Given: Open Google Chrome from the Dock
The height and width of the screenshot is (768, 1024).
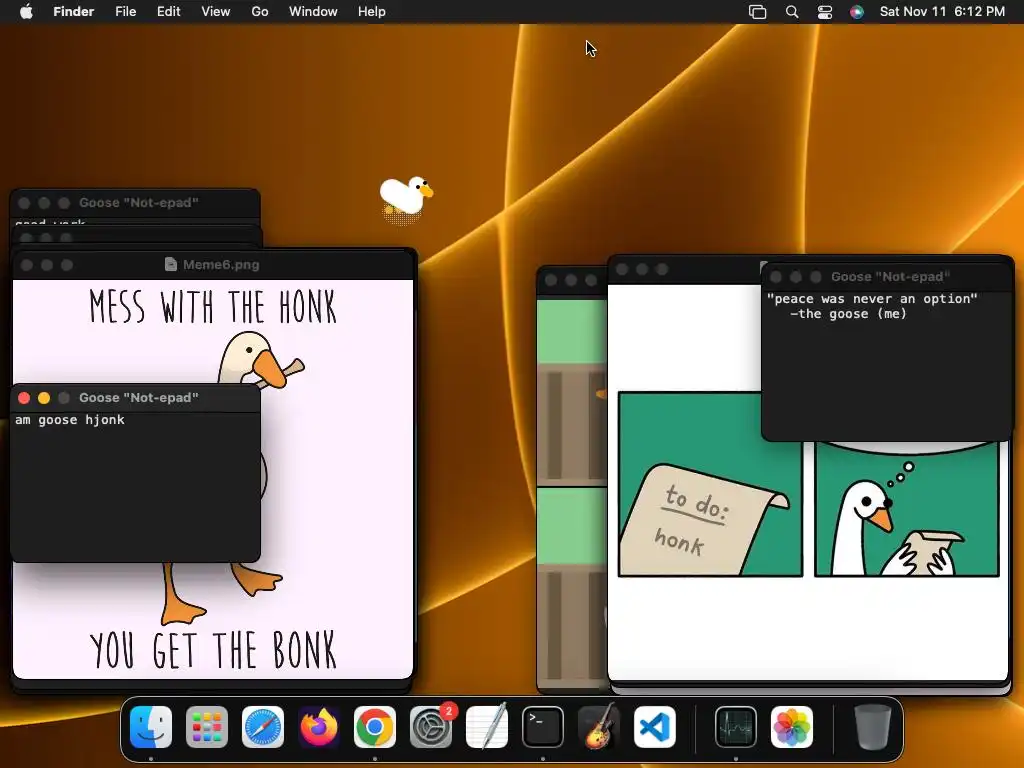Looking at the screenshot, I should click(375, 727).
